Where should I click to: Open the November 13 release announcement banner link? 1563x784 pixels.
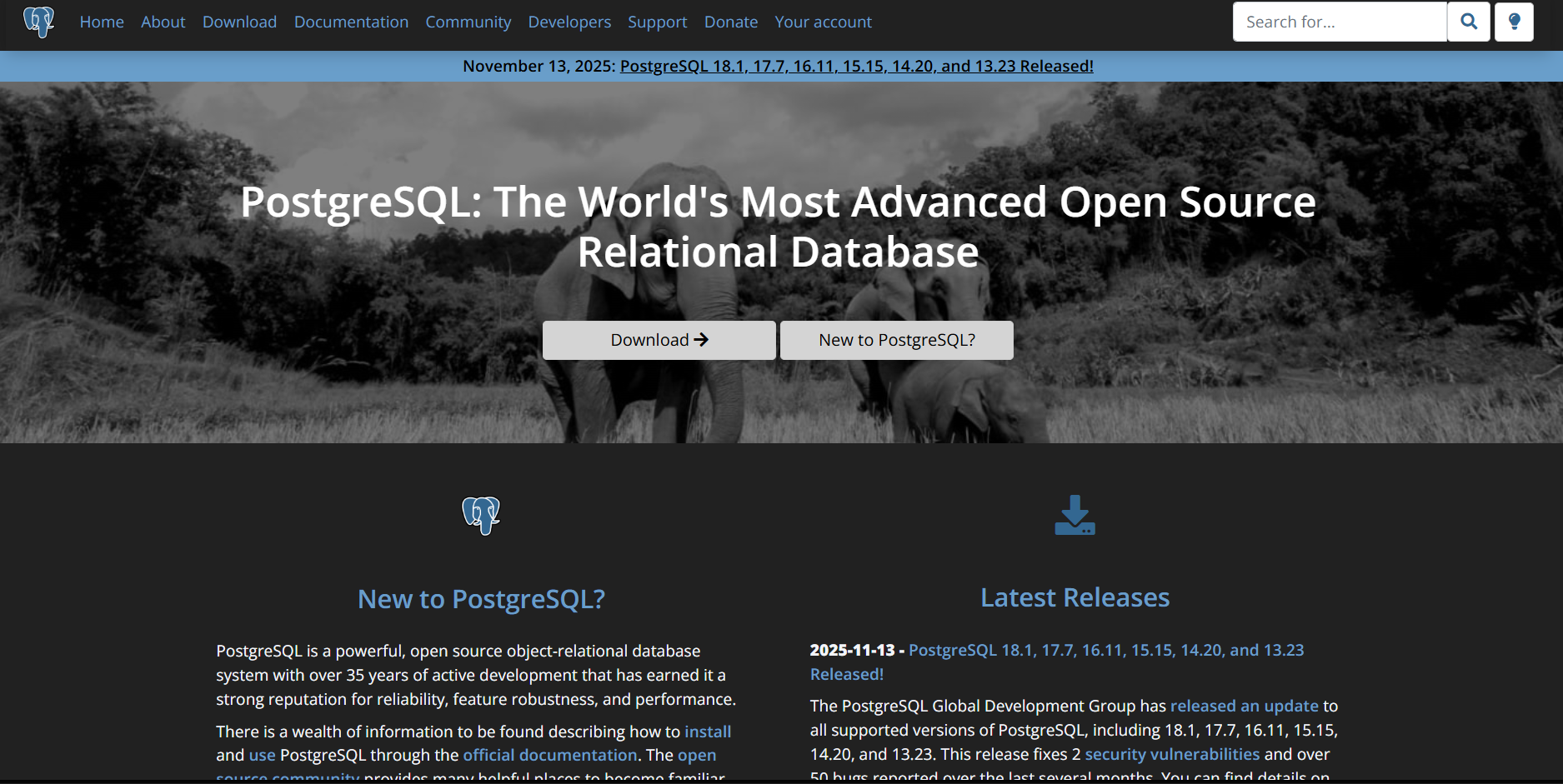pyautogui.click(x=857, y=65)
